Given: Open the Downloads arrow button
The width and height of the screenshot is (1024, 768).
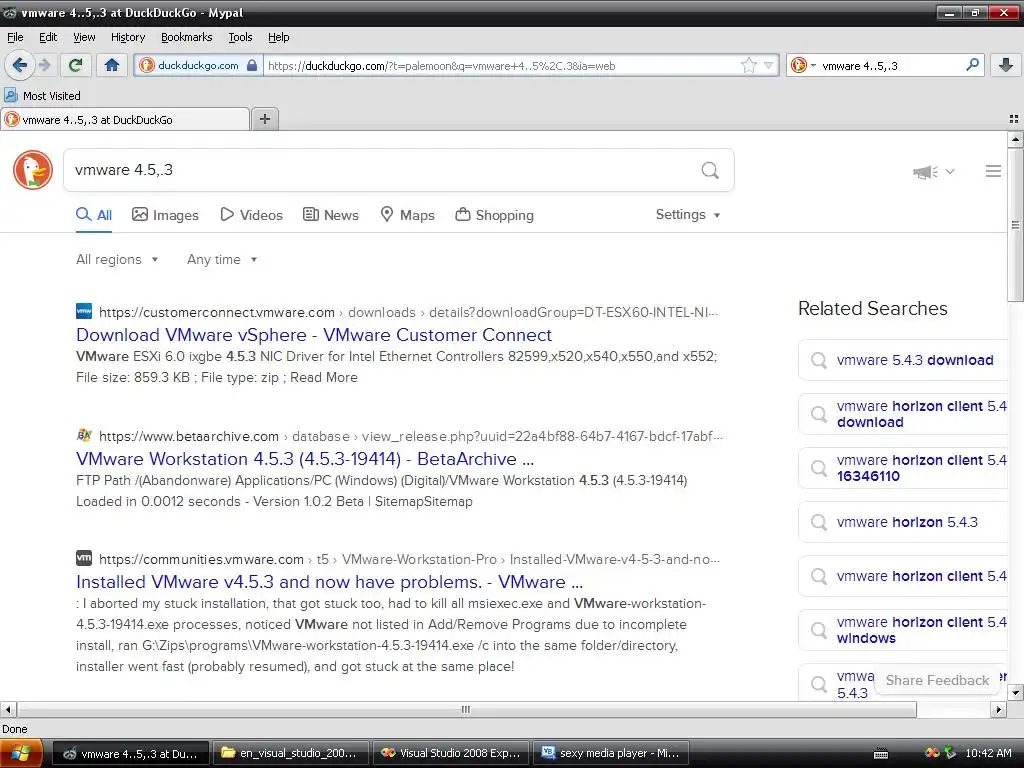Looking at the screenshot, I should coord(1006,65).
